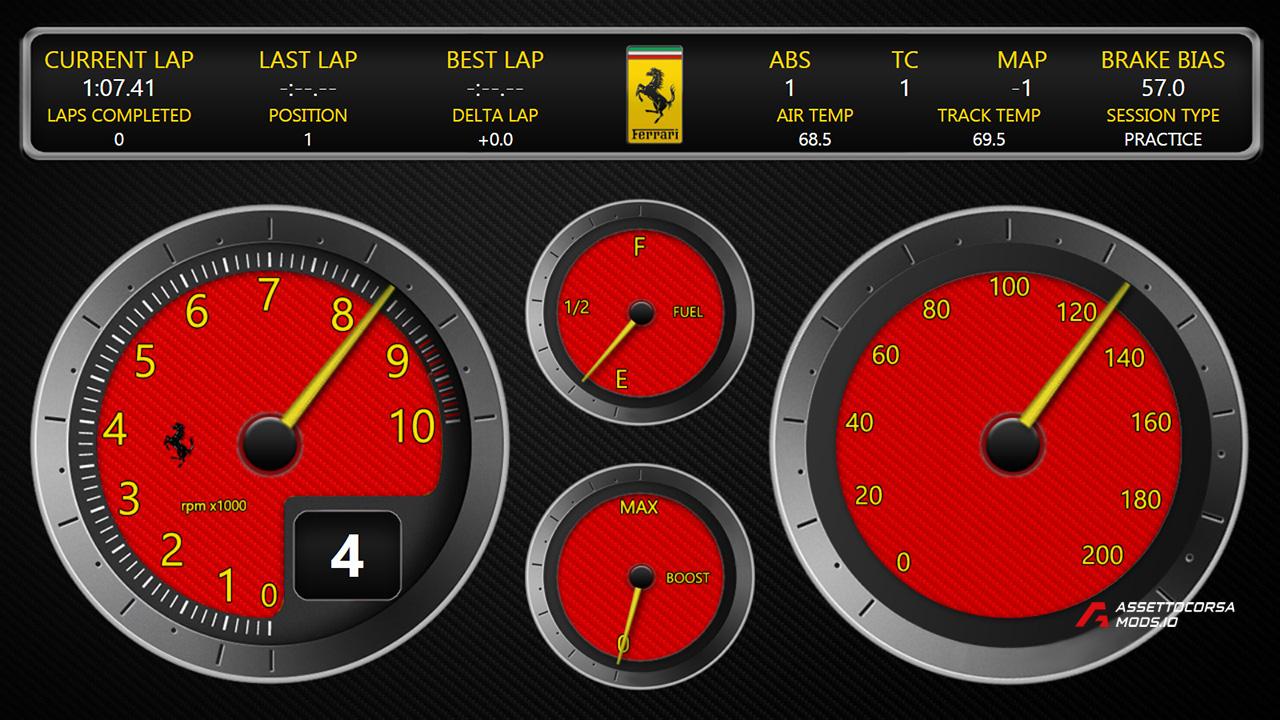
Task: Click the TC label
Action: (x=905, y=60)
